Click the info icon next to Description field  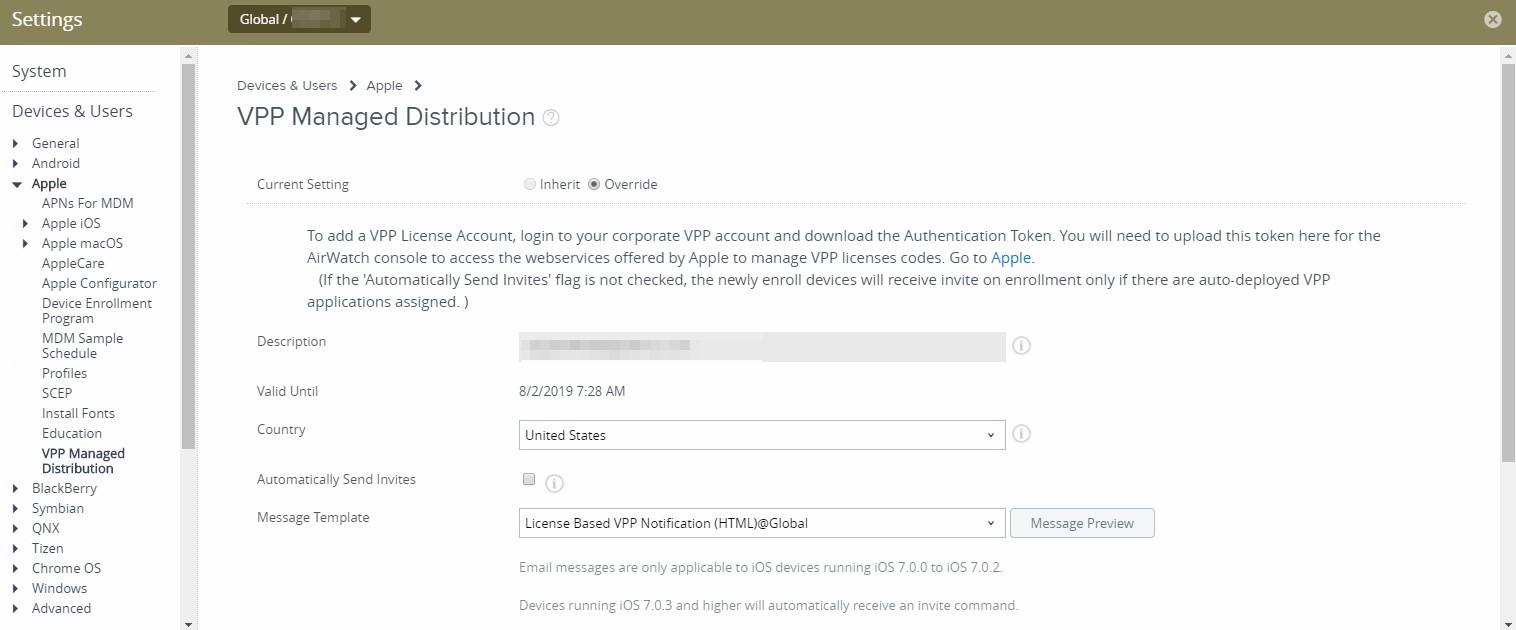[x=1021, y=346]
